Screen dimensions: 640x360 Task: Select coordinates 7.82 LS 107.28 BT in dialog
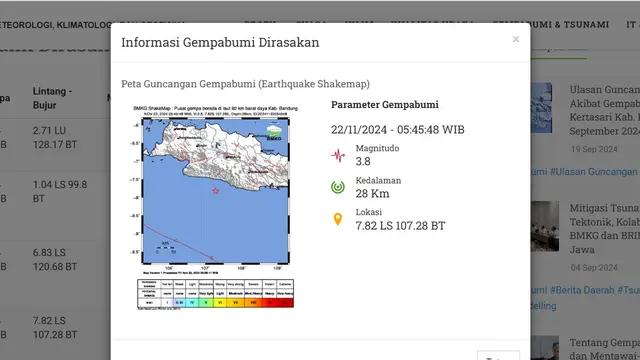tap(400, 226)
